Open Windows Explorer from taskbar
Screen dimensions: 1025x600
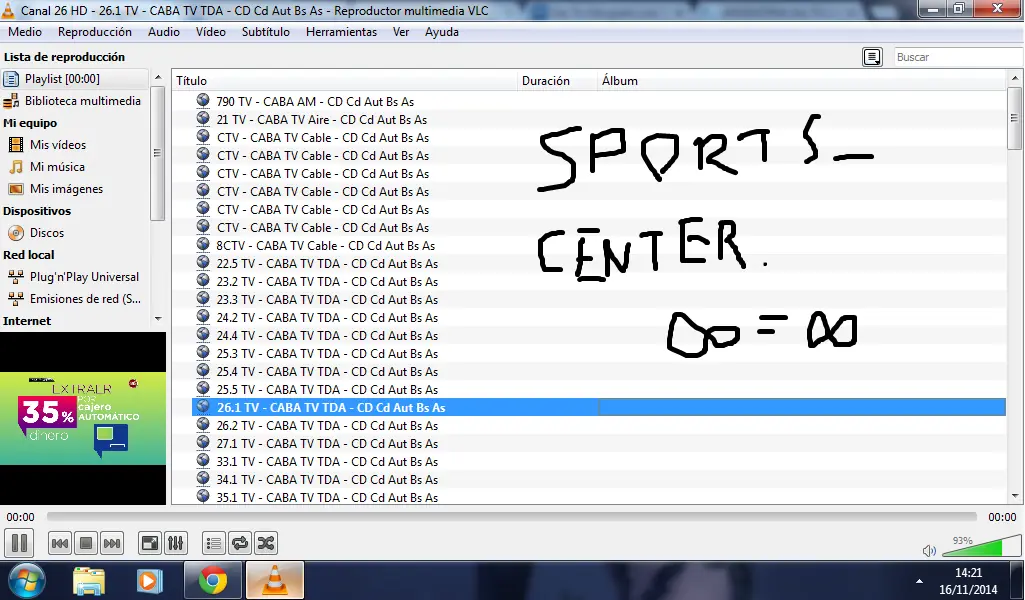coord(89,580)
